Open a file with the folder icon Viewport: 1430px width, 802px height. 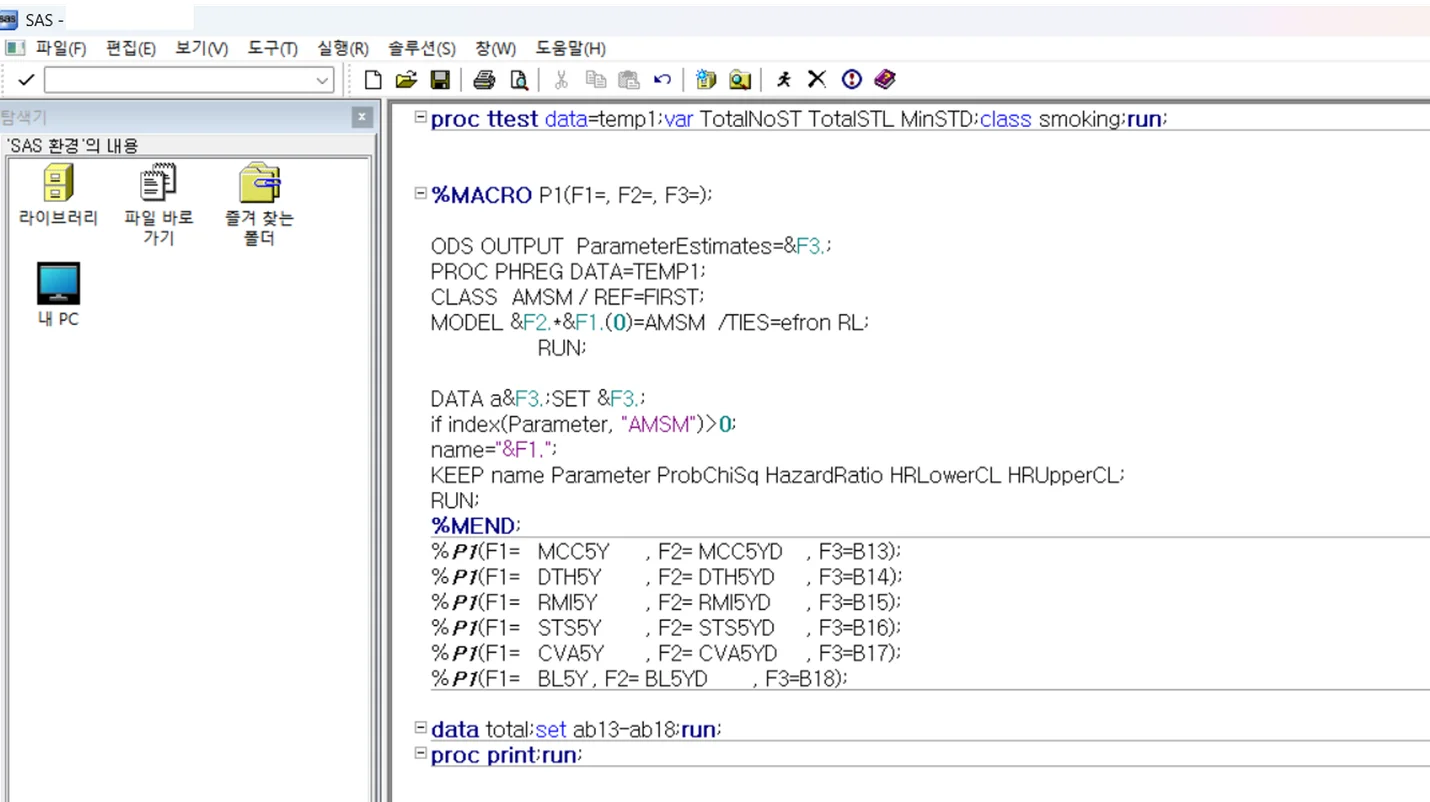click(x=406, y=80)
